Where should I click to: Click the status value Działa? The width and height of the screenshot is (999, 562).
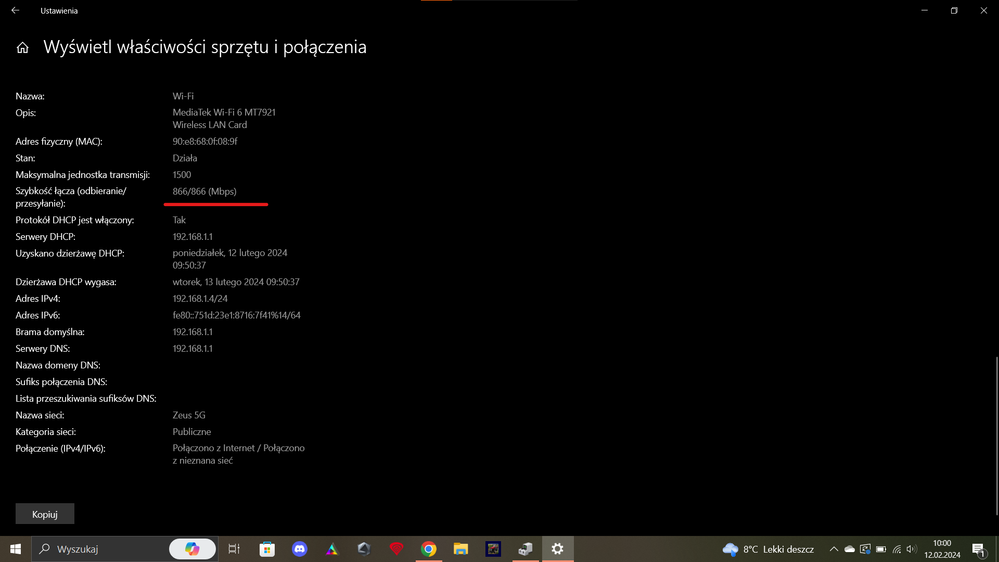point(185,158)
